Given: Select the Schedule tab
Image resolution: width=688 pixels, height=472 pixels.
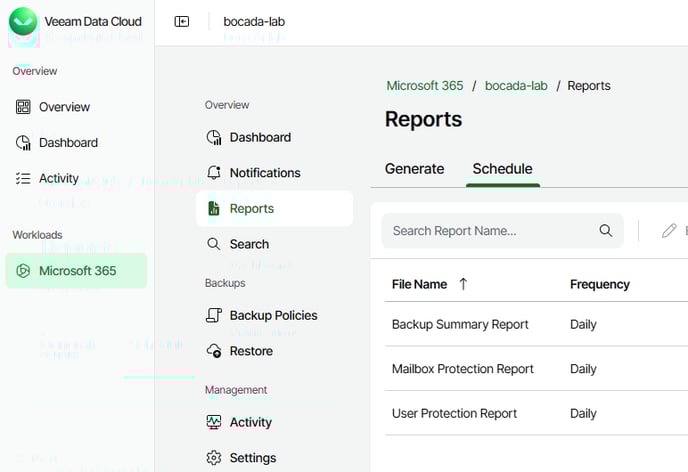Looking at the screenshot, I should pos(502,169).
